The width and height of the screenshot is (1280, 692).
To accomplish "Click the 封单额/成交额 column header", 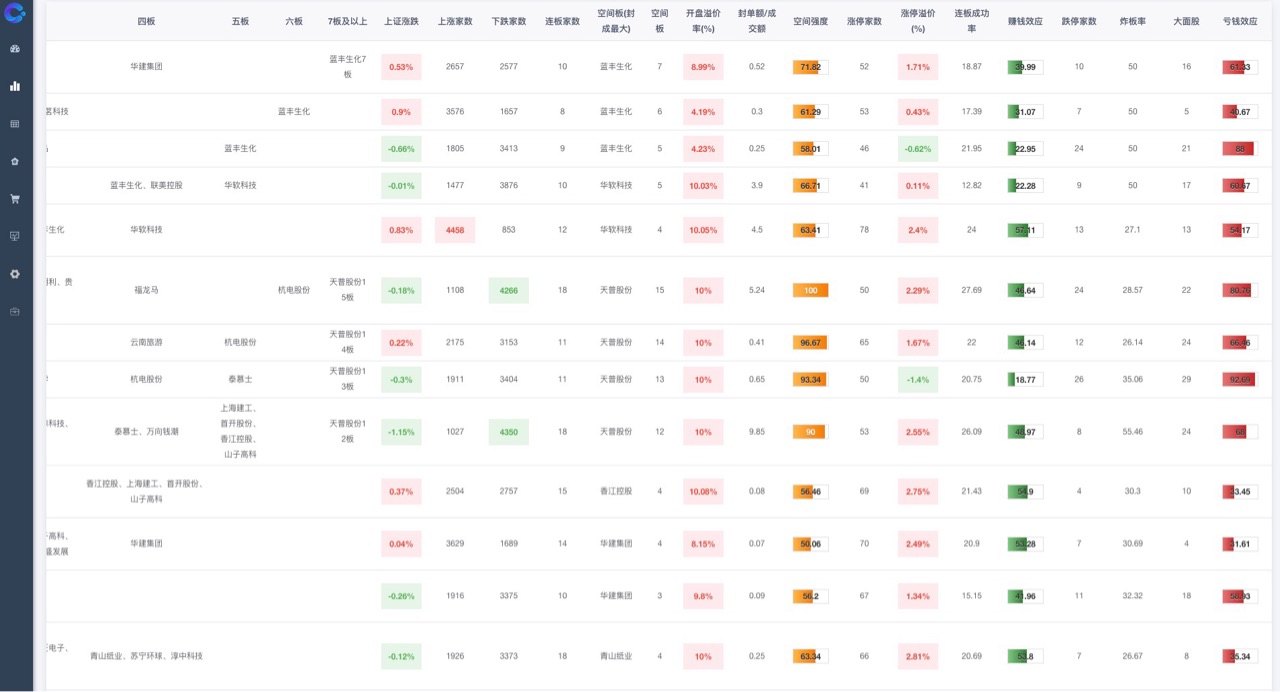I will pos(757,21).
